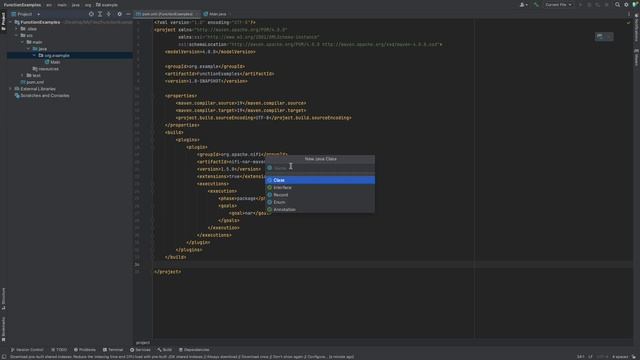The image size is (640, 360).
Task: Click FunctionExamples in navigation breadcrumb
Action: pyautogui.click(x=22, y=4)
